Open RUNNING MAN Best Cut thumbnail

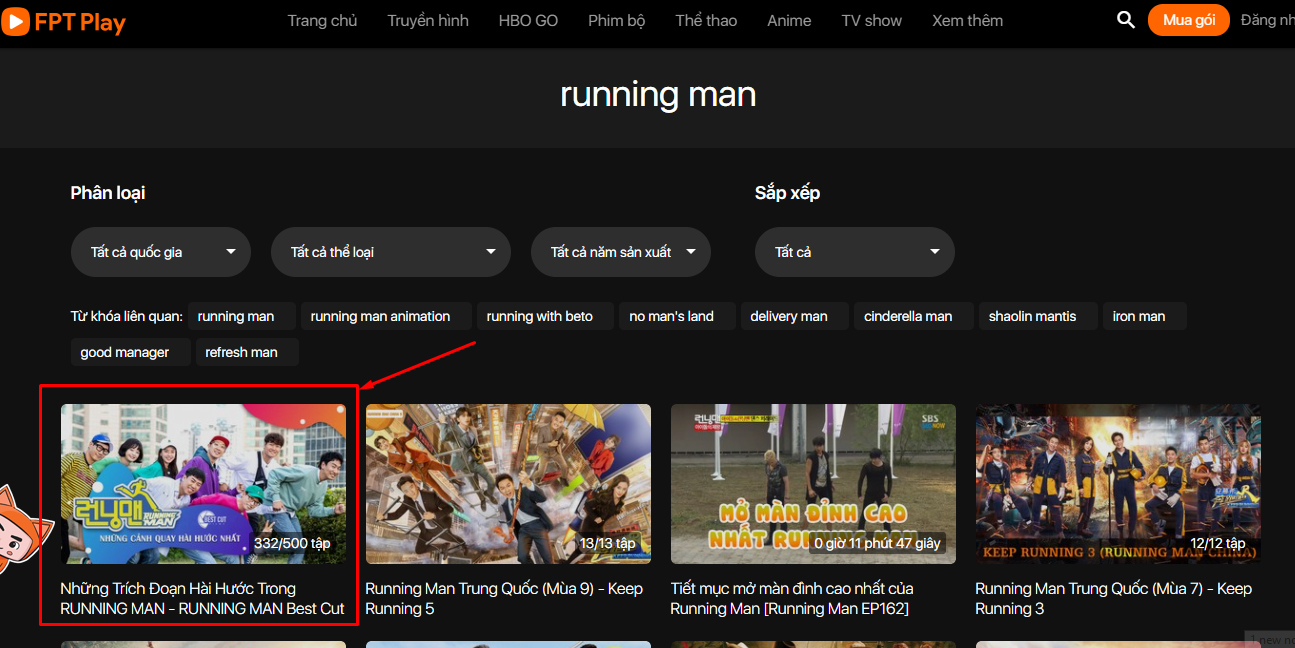tap(203, 483)
